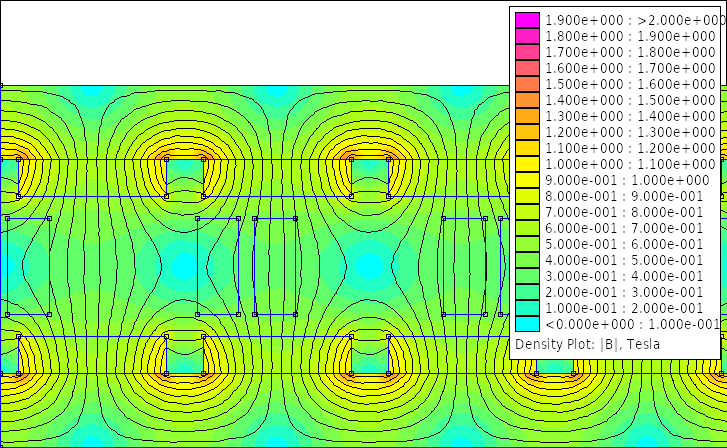Click the swatch beside 1.000e-001 : 2.000e-001

527,308
